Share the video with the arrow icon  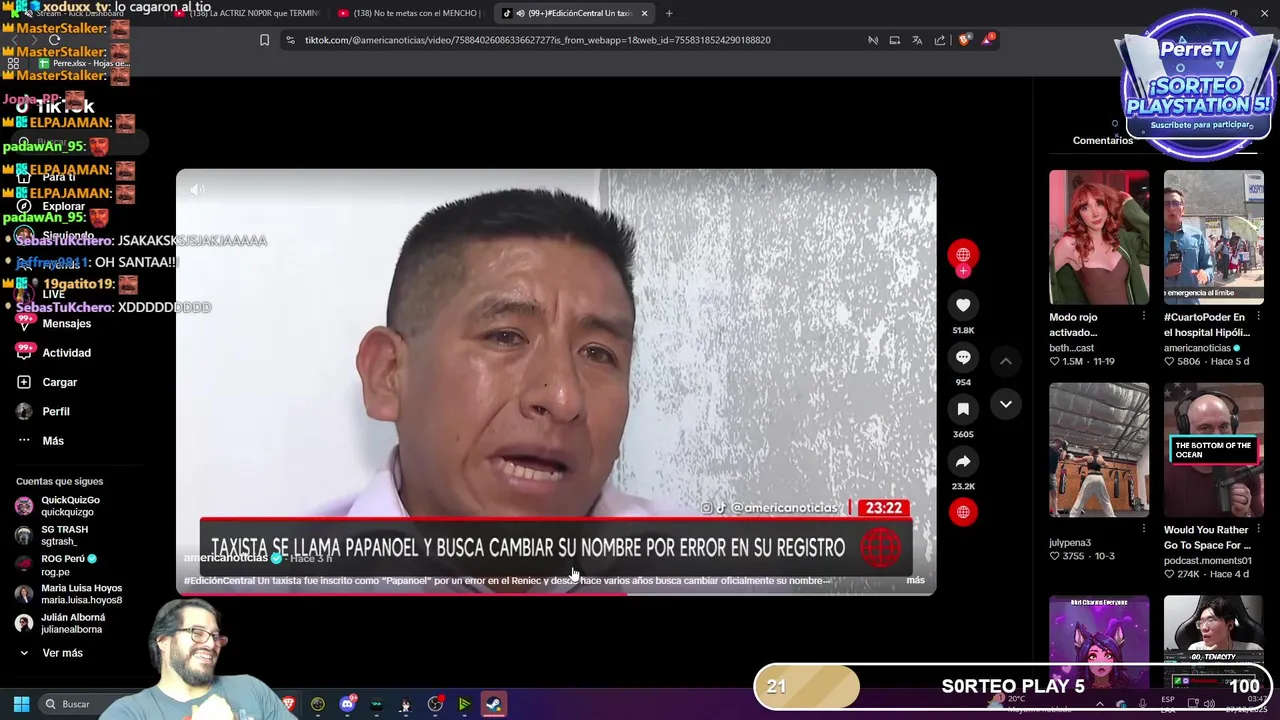[963, 461]
